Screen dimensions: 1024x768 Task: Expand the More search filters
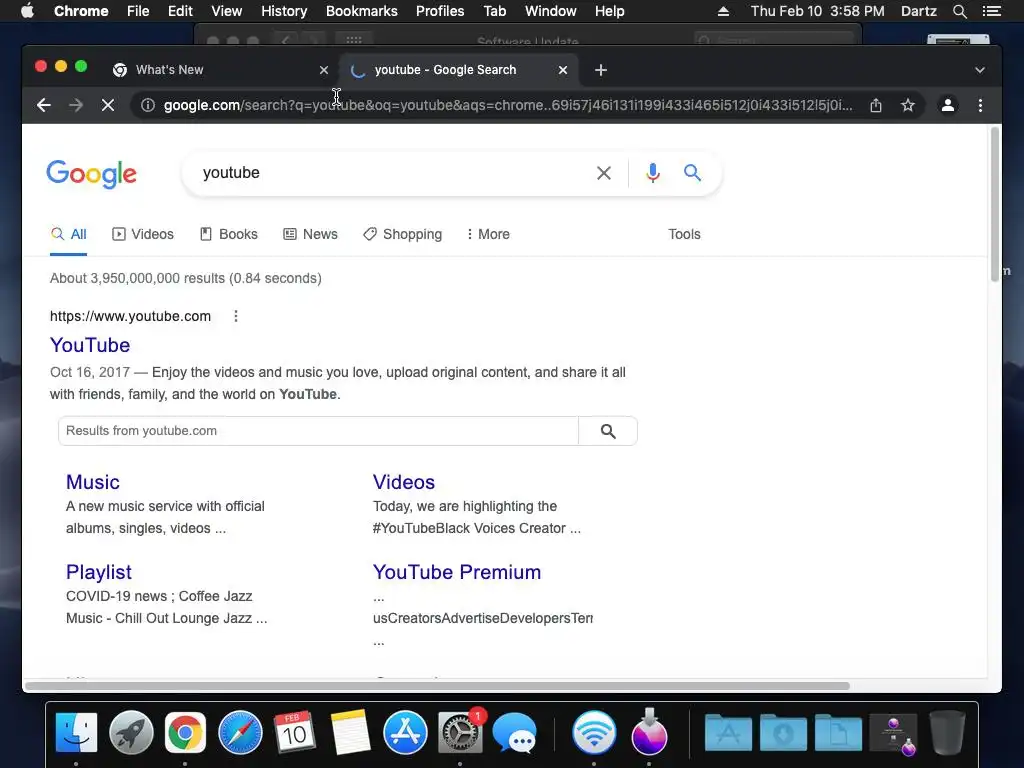488,234
